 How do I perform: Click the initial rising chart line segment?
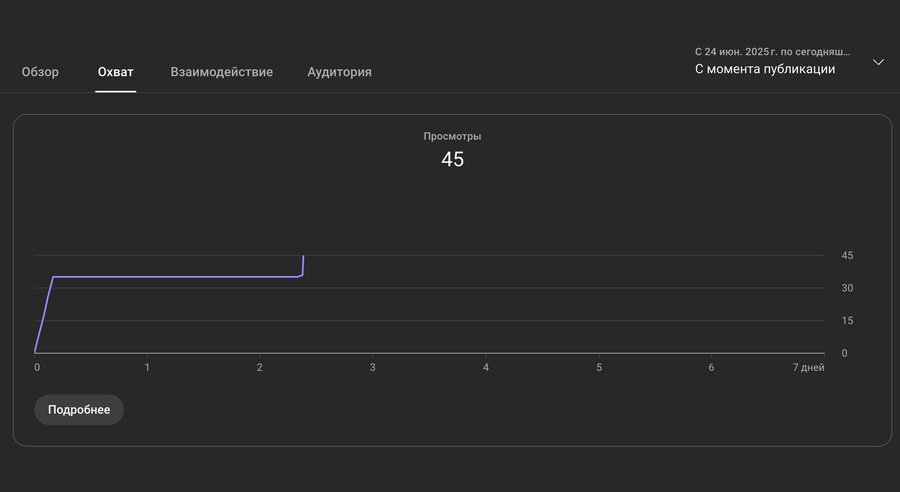(44, 314)
